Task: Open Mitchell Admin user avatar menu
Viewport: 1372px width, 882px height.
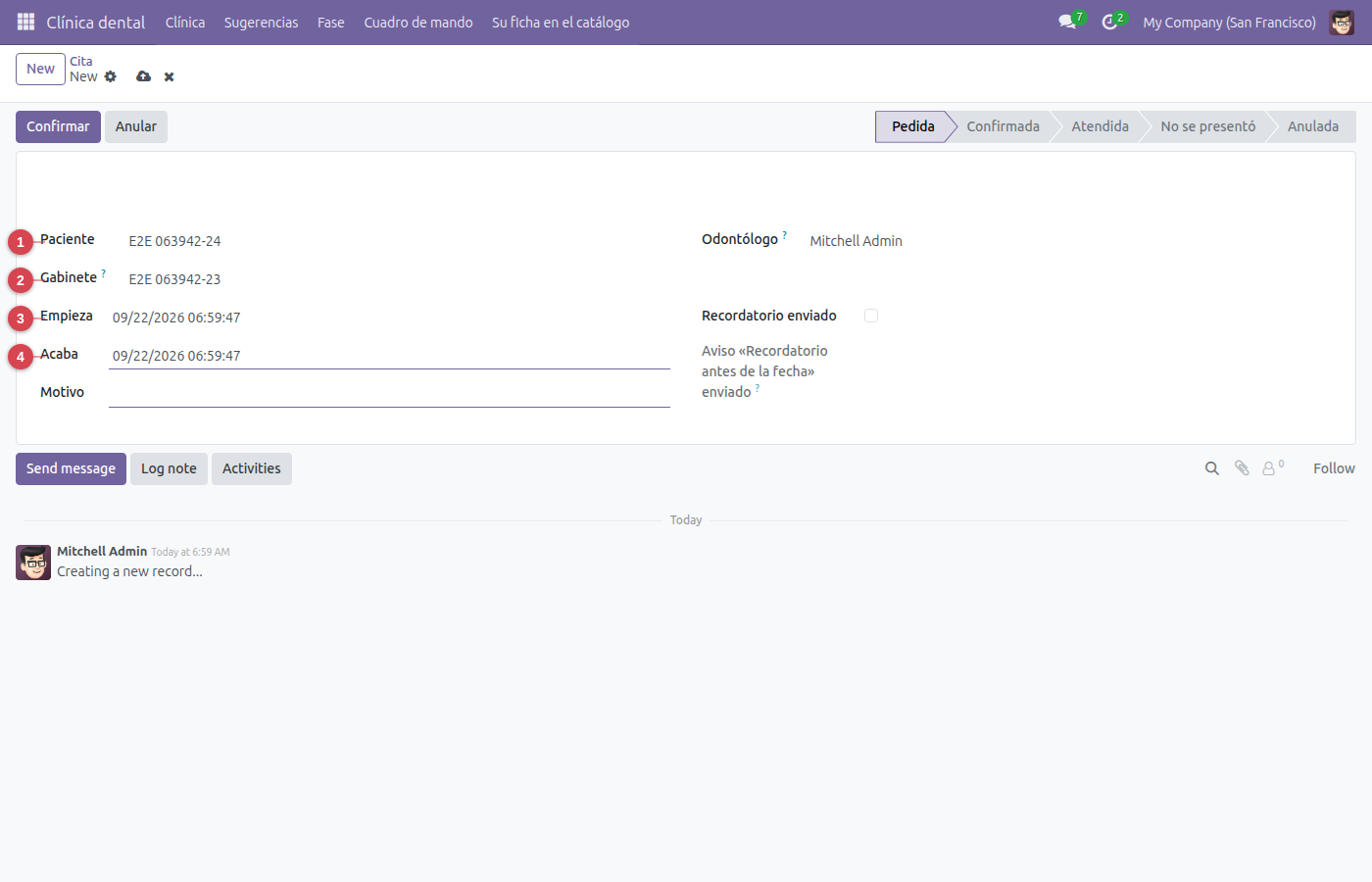Action: coord(1342,22)
